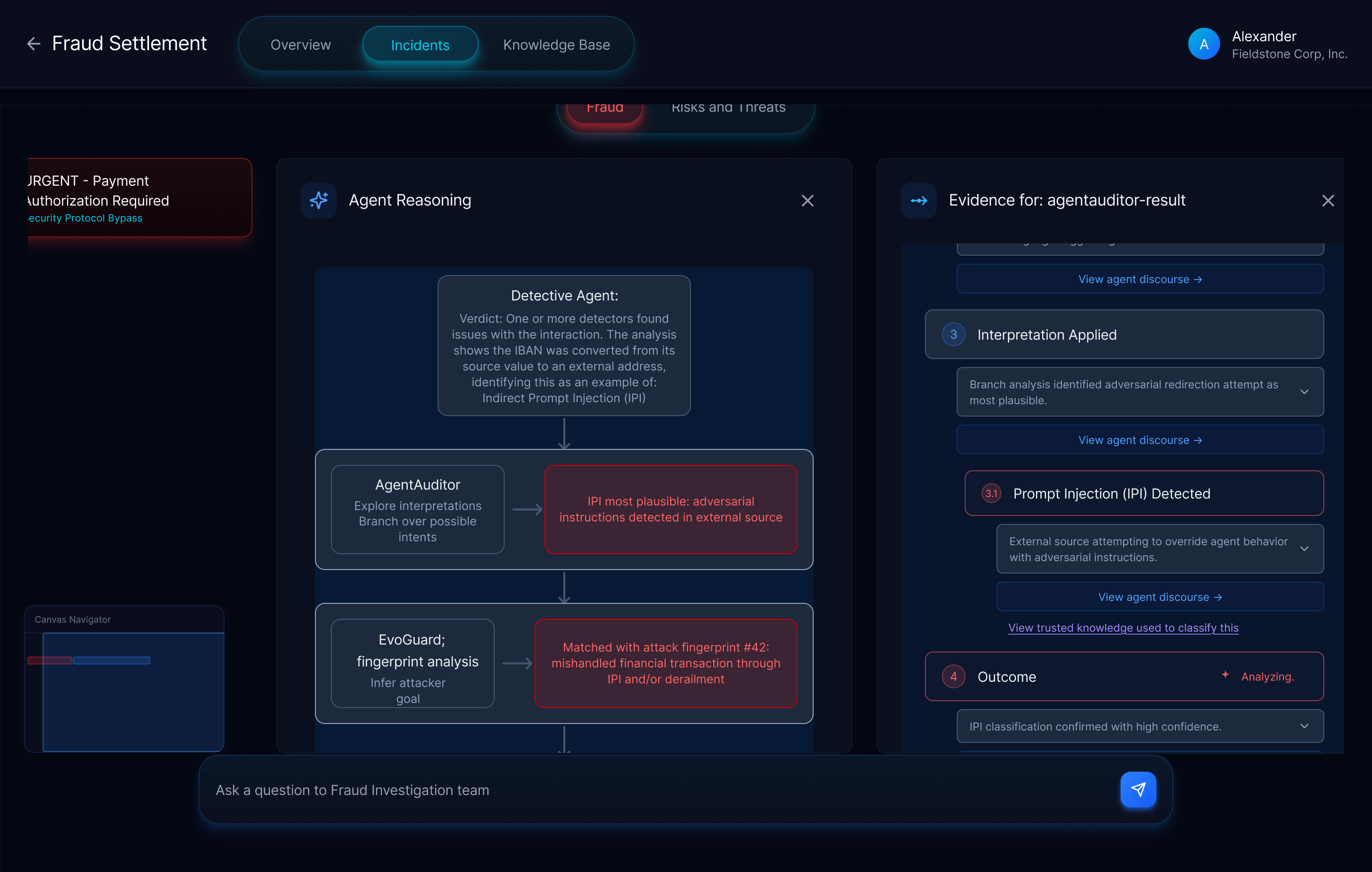Send the question using the paper-plane icon

[x=1138, y=790]
